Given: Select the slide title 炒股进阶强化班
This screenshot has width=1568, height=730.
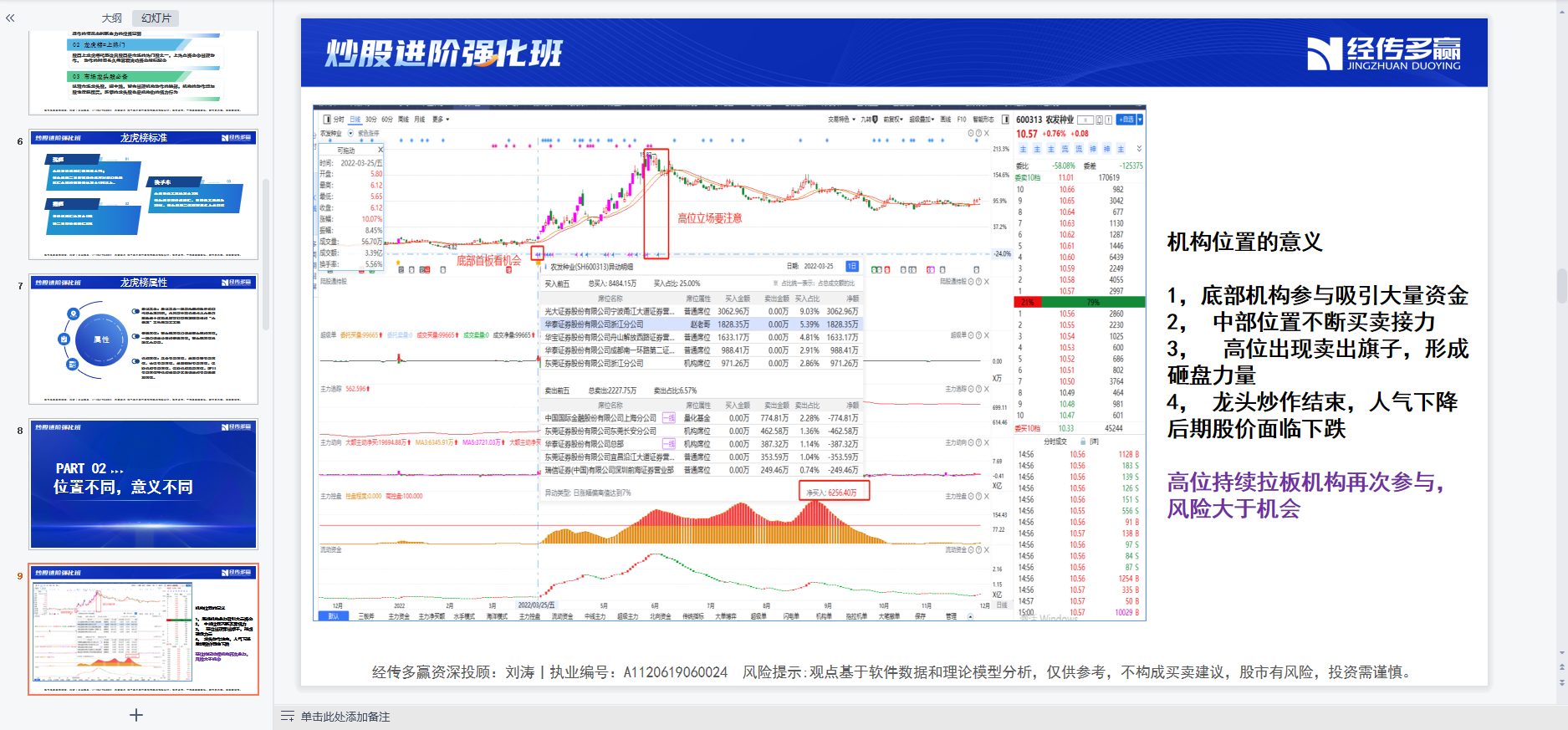Looking at the screenshot, I should (x=444, y=54).
